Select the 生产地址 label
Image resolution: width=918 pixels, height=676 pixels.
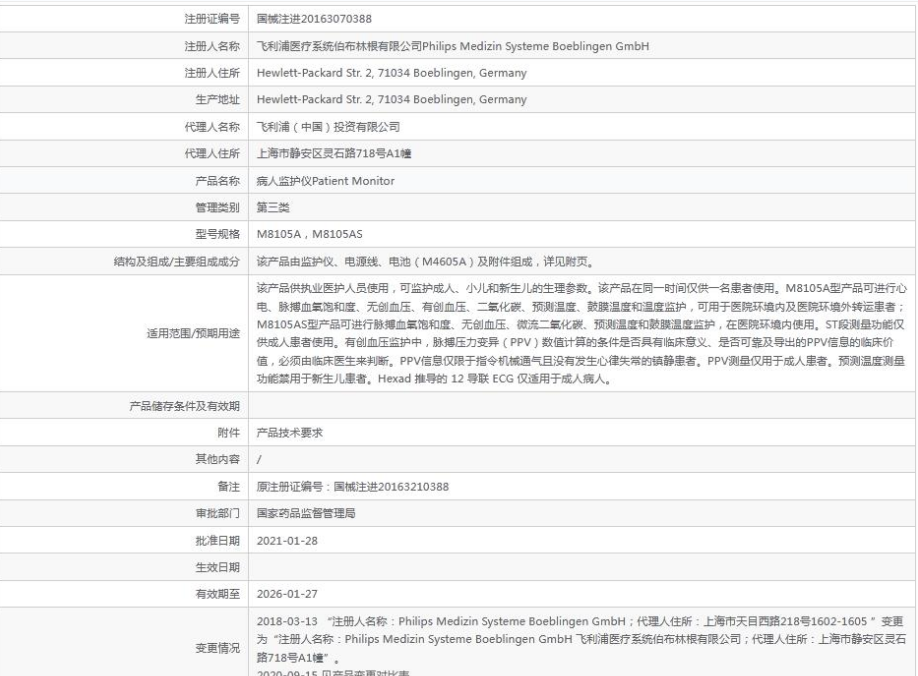[x=217, y=99]
